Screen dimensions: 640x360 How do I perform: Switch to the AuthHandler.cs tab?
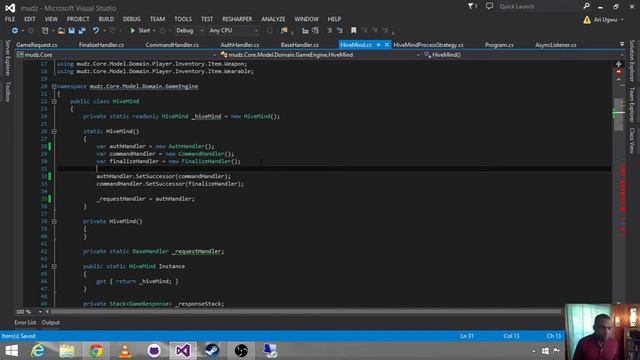point(240,45)
